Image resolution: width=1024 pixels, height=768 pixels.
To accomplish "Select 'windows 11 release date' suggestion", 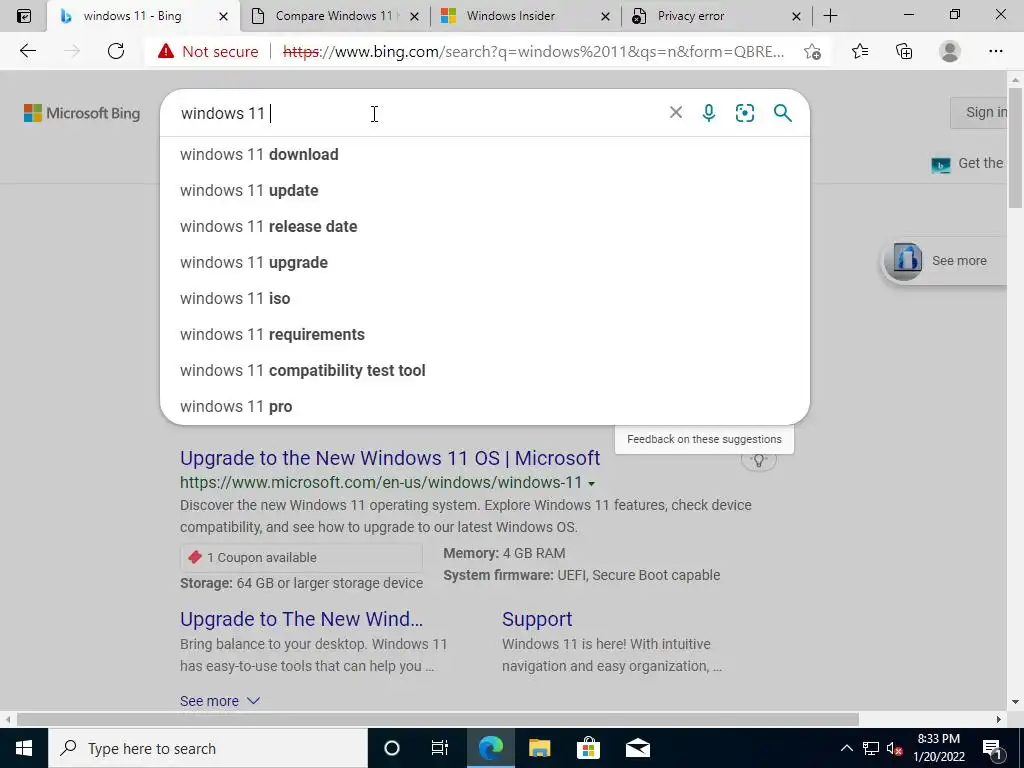I will pos(485,227).
